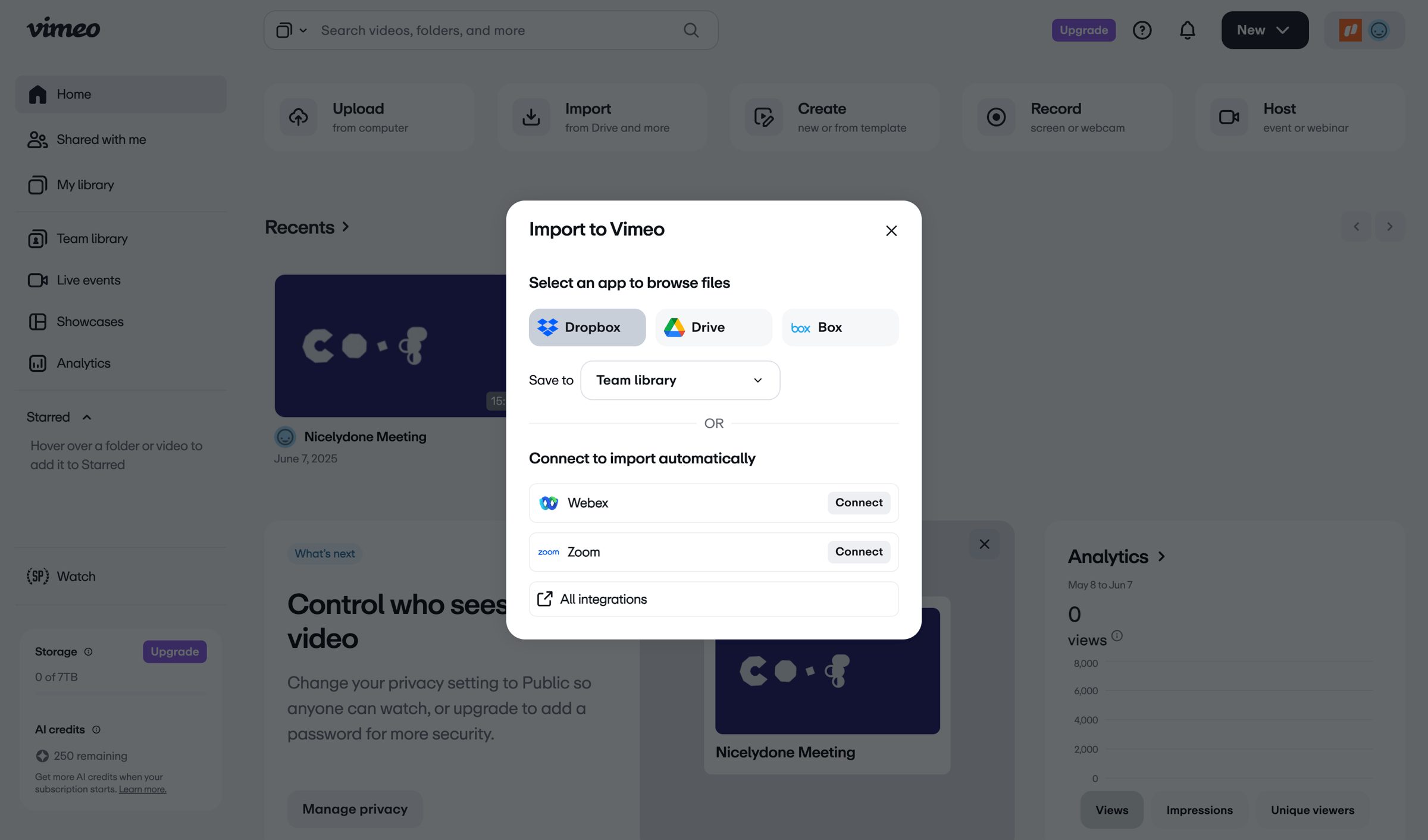The image size is (1428, 840).
Task: Open the New dropdown button
Action: tap(1264, 30)
